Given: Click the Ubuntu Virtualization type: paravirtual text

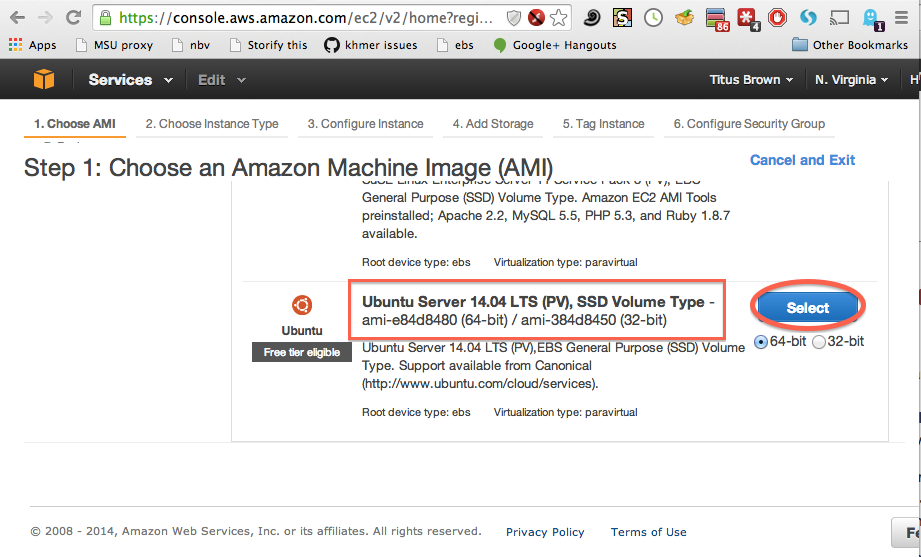Looking at the screenshot, I should click(x=565, y=412).
